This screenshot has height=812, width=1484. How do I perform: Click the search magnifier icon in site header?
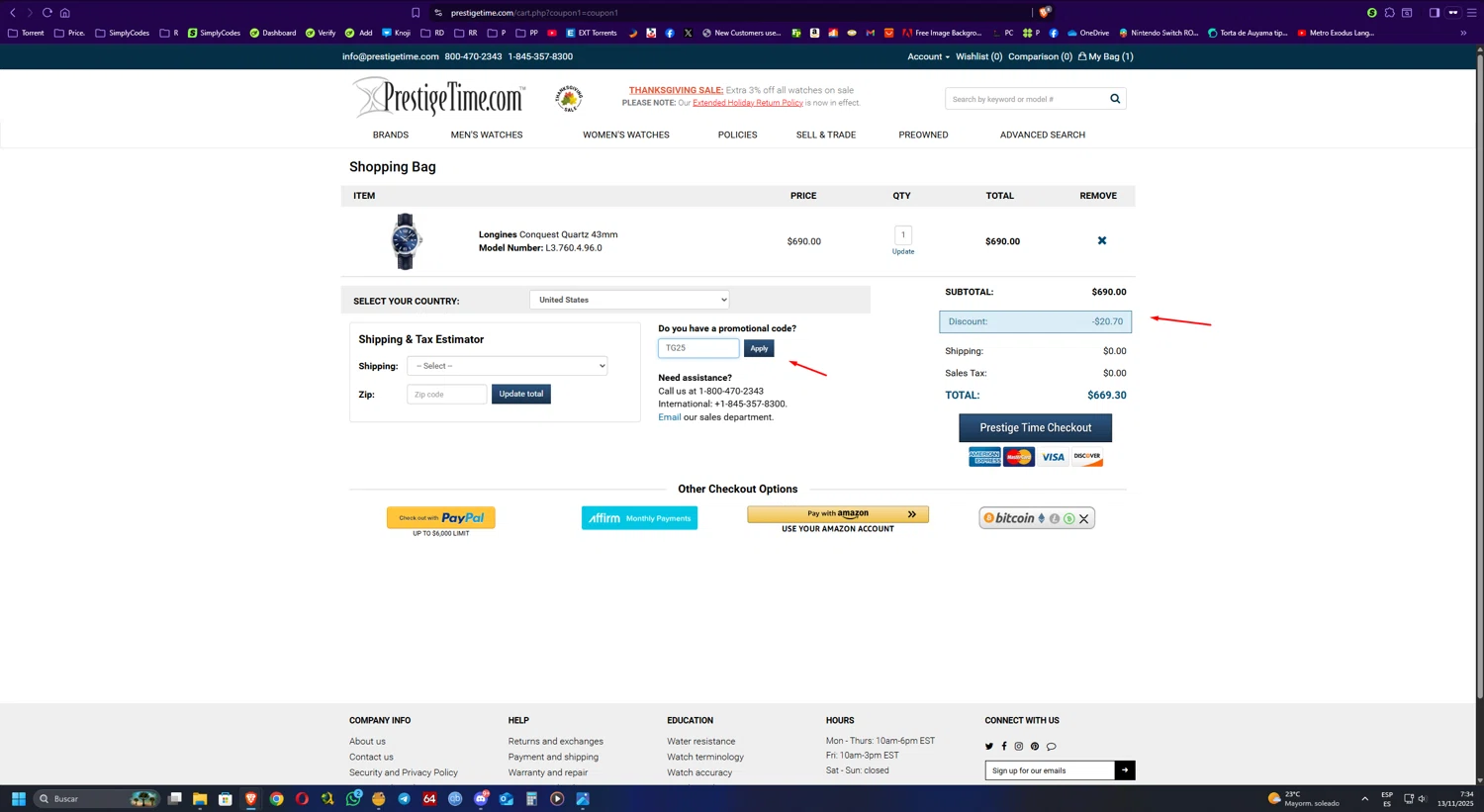click(1115, 99)
